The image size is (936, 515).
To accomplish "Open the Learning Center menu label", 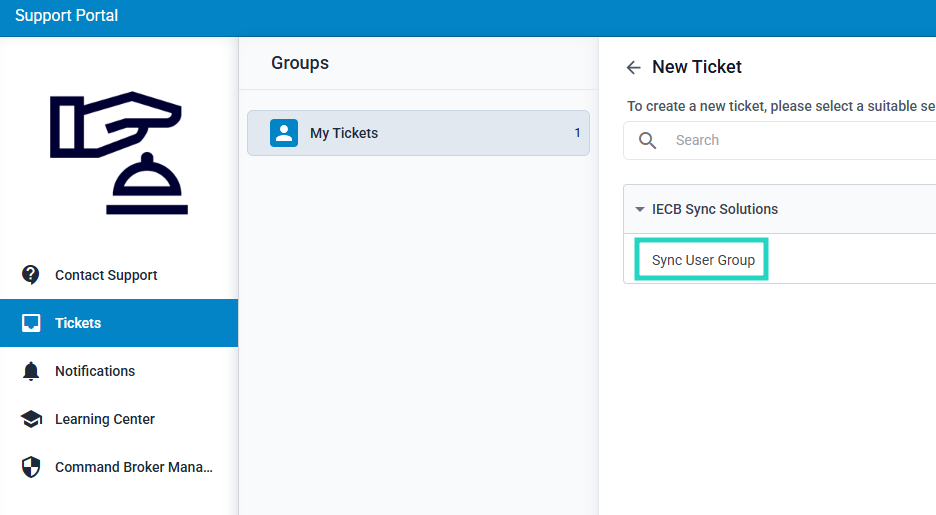I will click(x=105, y=419).
